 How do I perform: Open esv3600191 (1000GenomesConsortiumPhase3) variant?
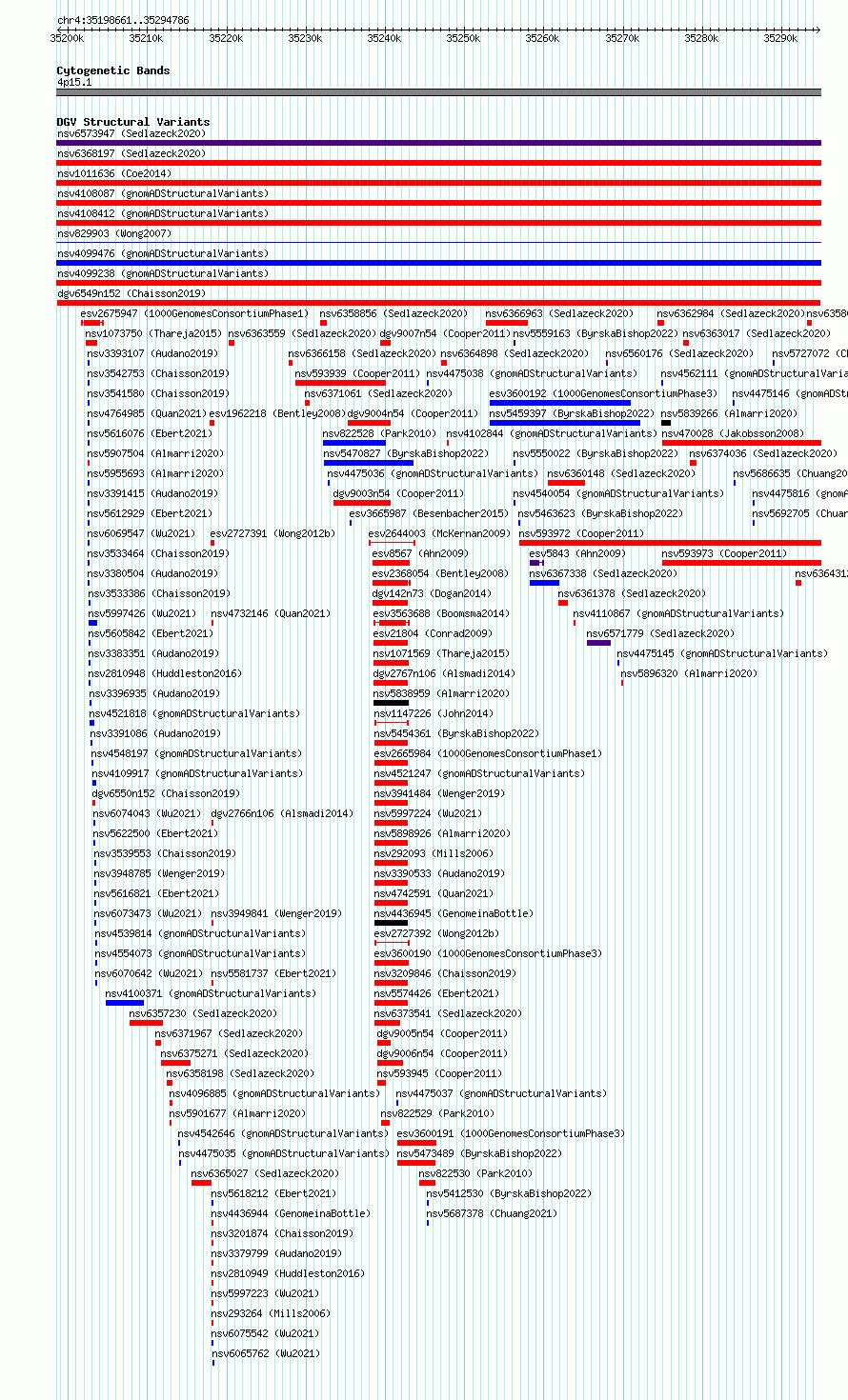(x=511, y=1133)
